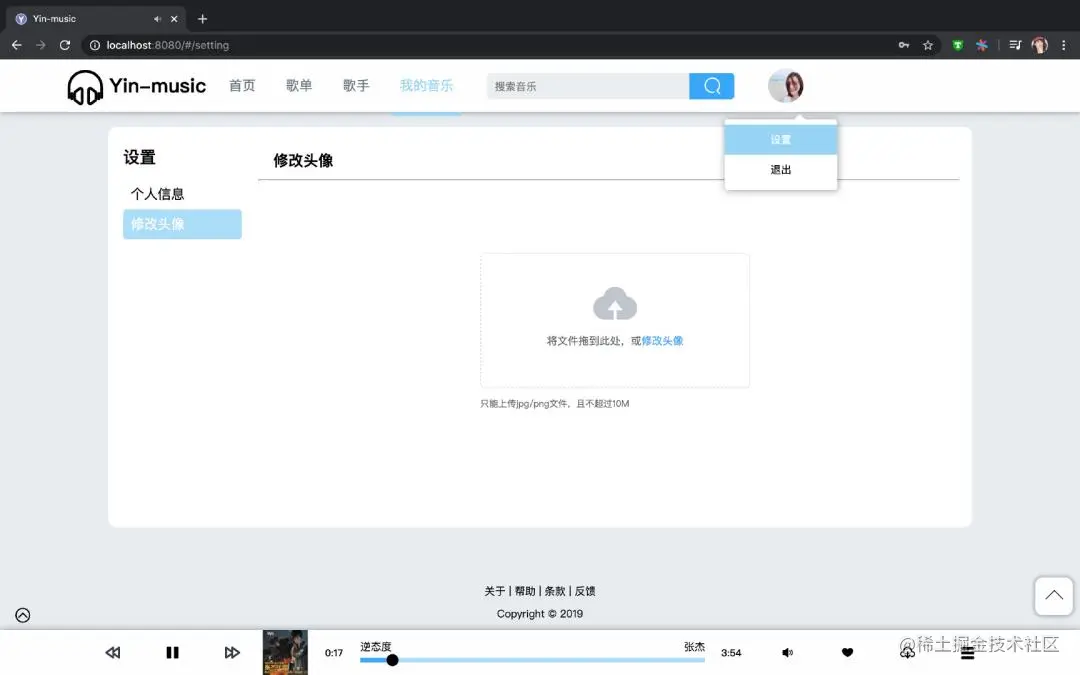View site information icon in address bar

point(95,45)
